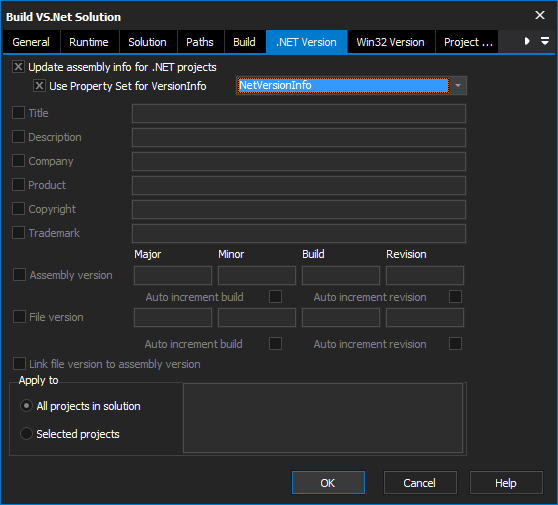The image size is (558, 505).
Task: Click File version Minor field
Action: [x=257, y=317]
